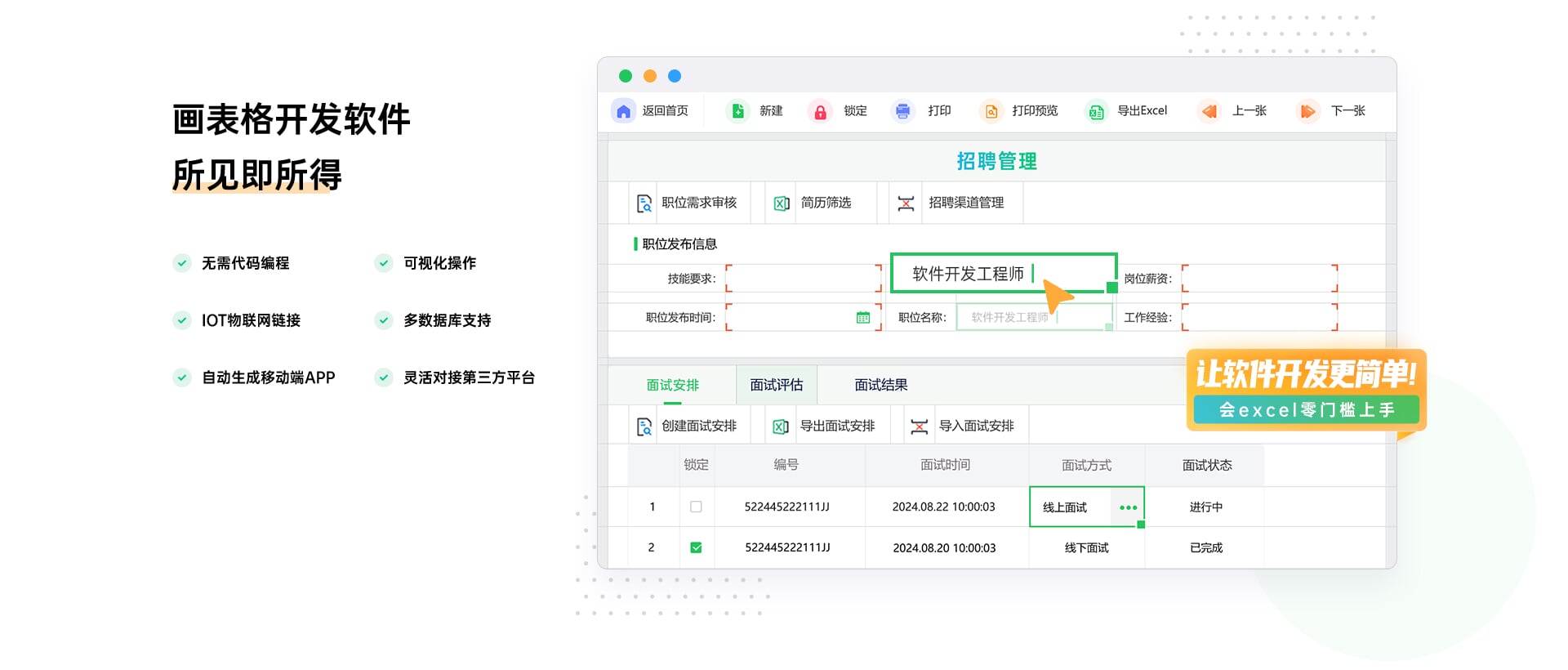Click the 招聘渠道管理 button label
The image size is (1568, 670).
pyautogui.click(x=966, y=203)
